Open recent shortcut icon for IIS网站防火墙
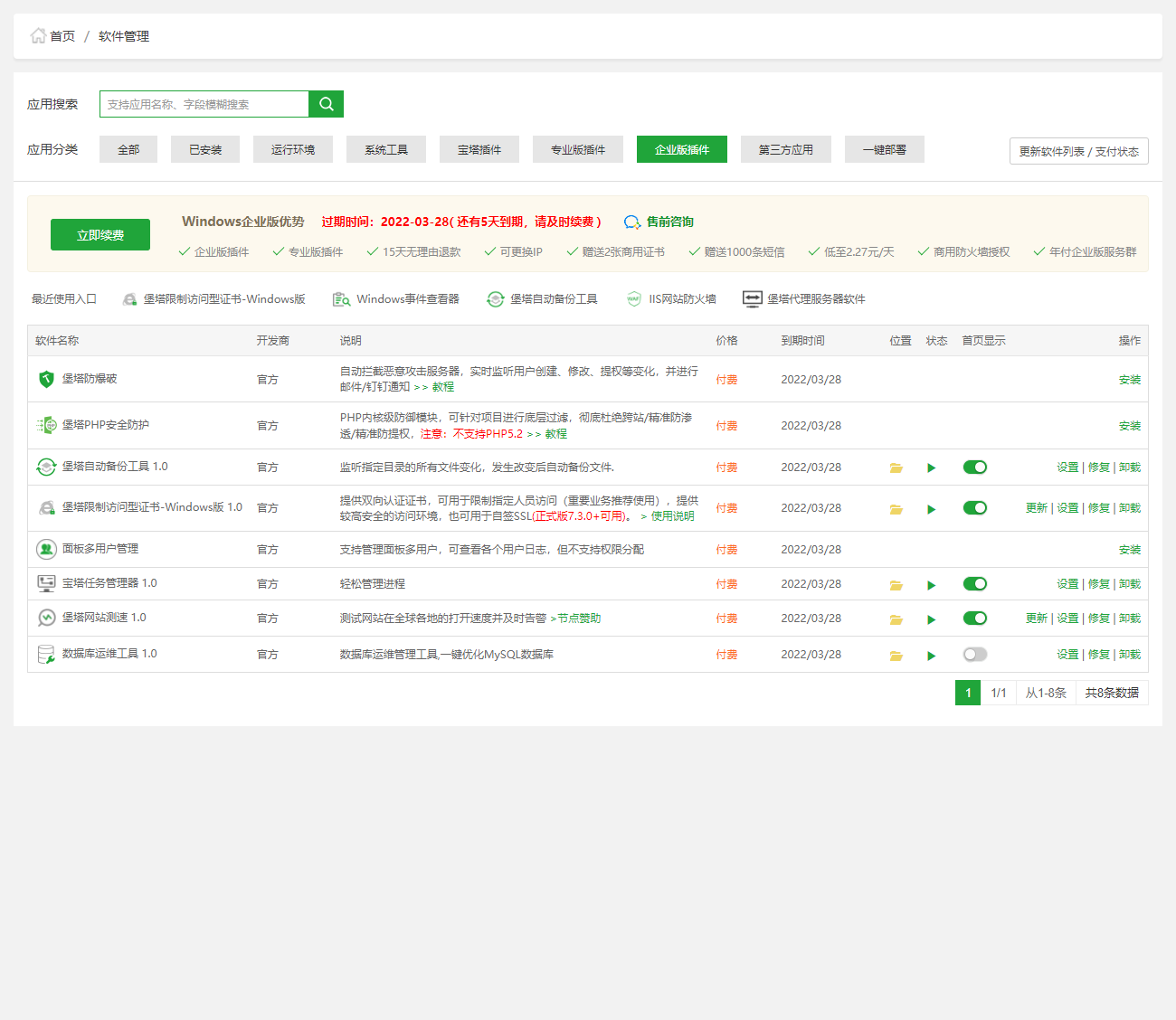The image size is (1176, 1020). [634, 299]
